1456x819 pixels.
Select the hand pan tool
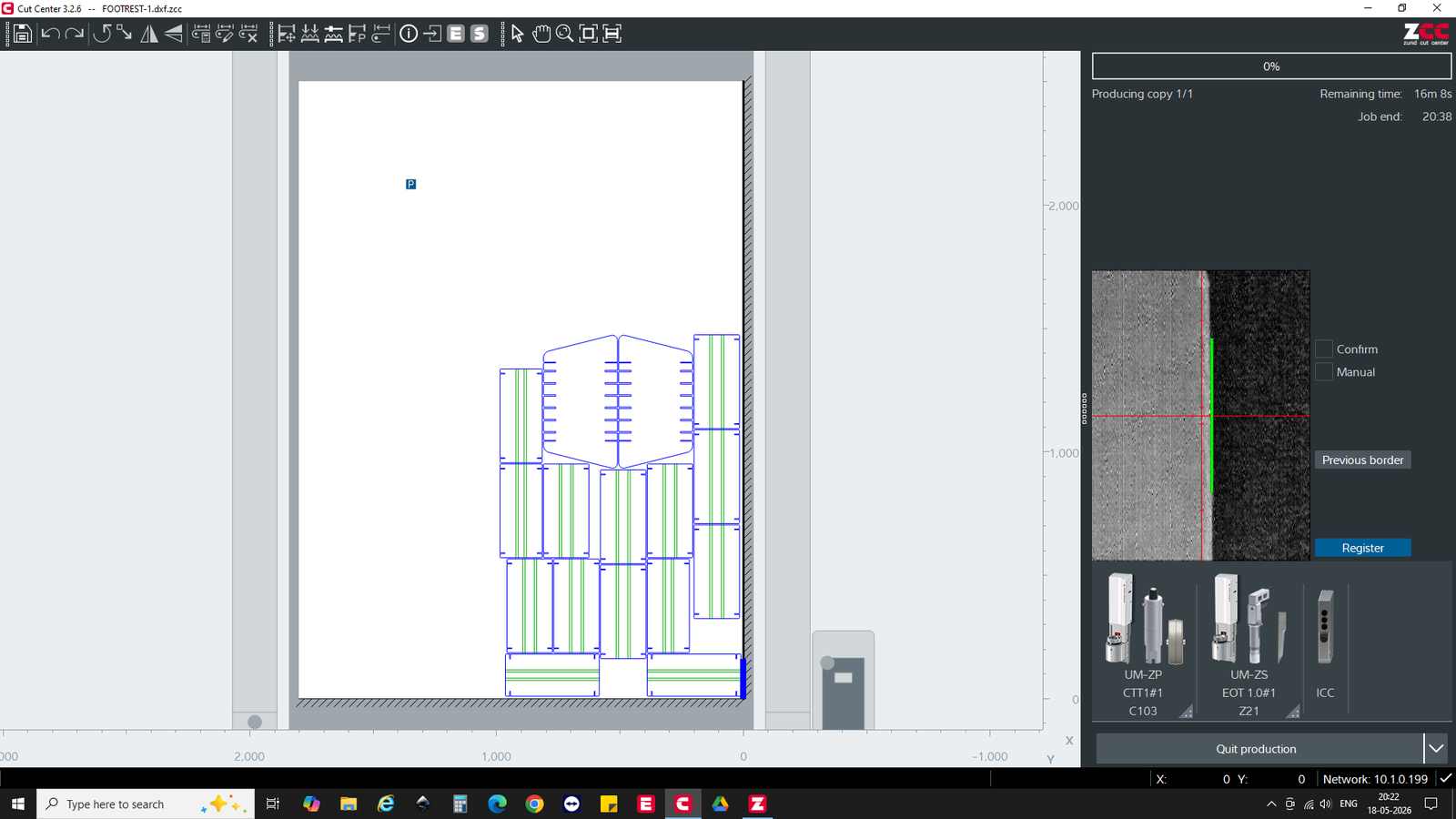541,34
